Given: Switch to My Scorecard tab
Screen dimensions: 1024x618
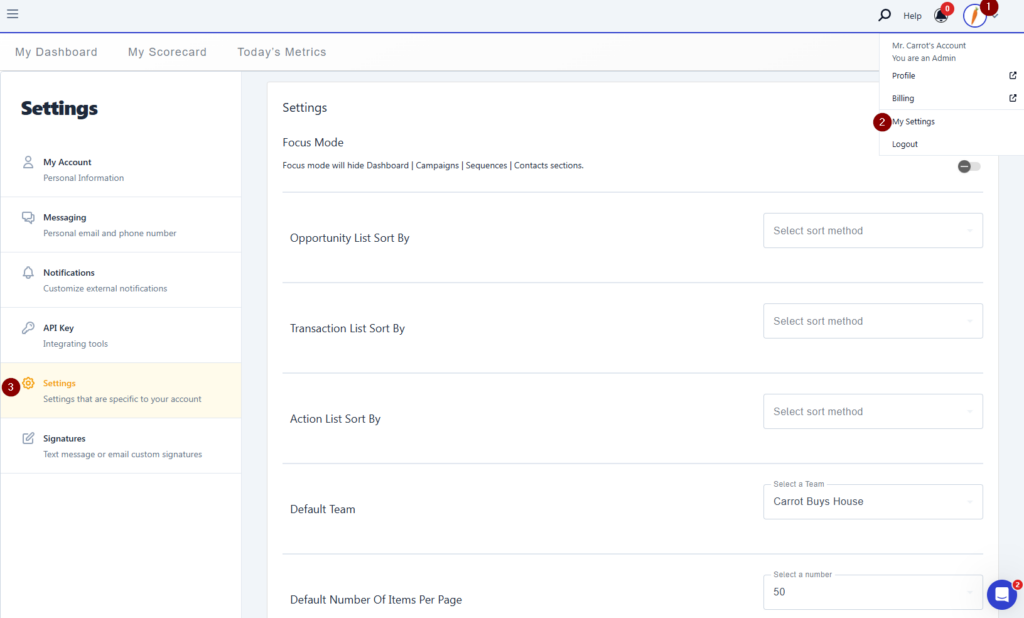Looking at the screenshot, I should tap(167, 52).
